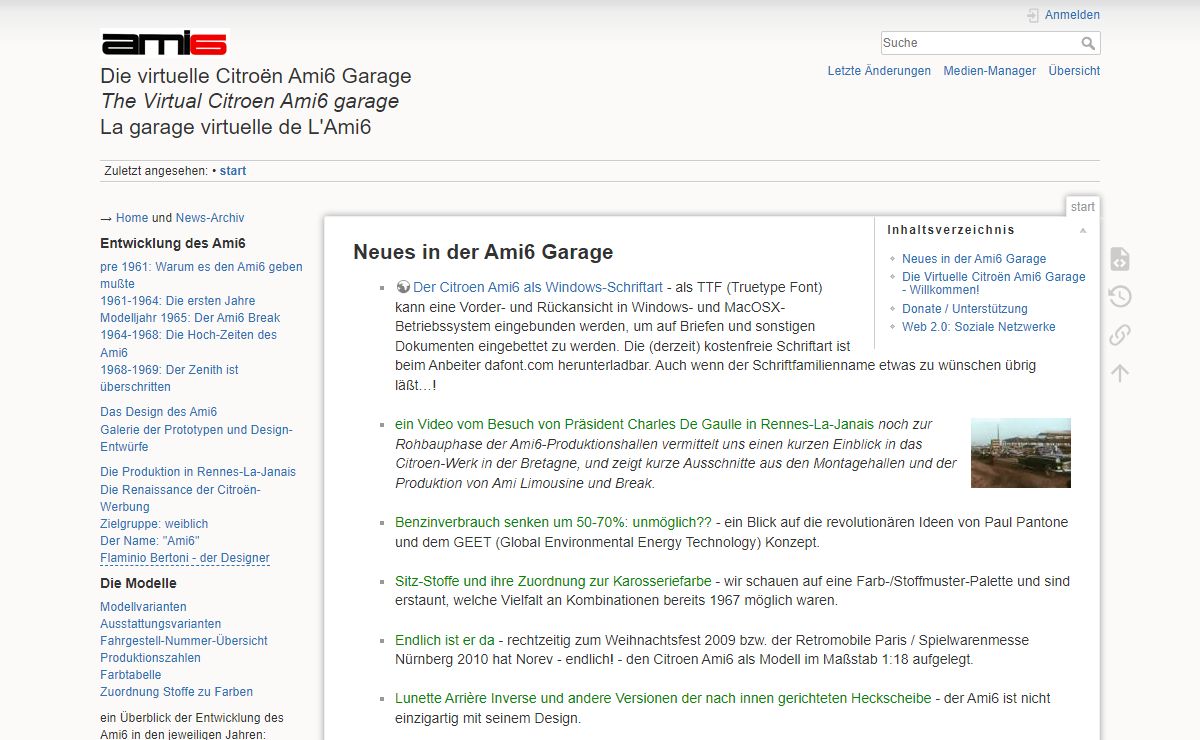Open the 'Lunette Arrière Inverse' article link

[663, 698]
